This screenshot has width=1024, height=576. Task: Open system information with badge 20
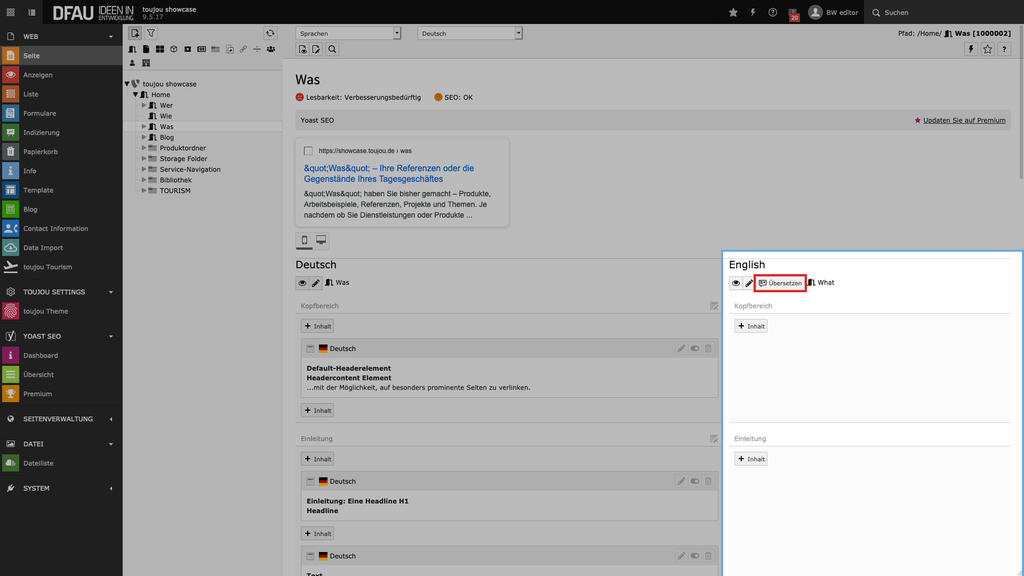794,13
